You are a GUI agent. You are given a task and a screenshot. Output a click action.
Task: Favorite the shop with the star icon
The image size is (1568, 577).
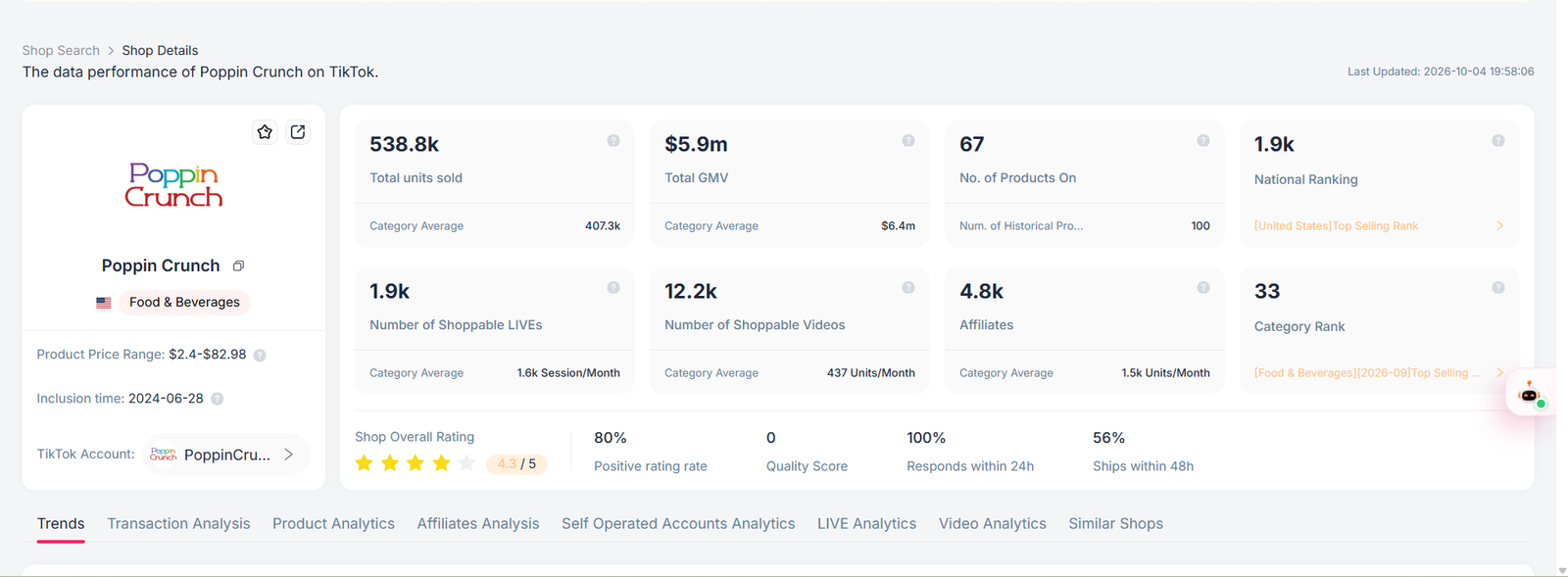coord(265,132)
